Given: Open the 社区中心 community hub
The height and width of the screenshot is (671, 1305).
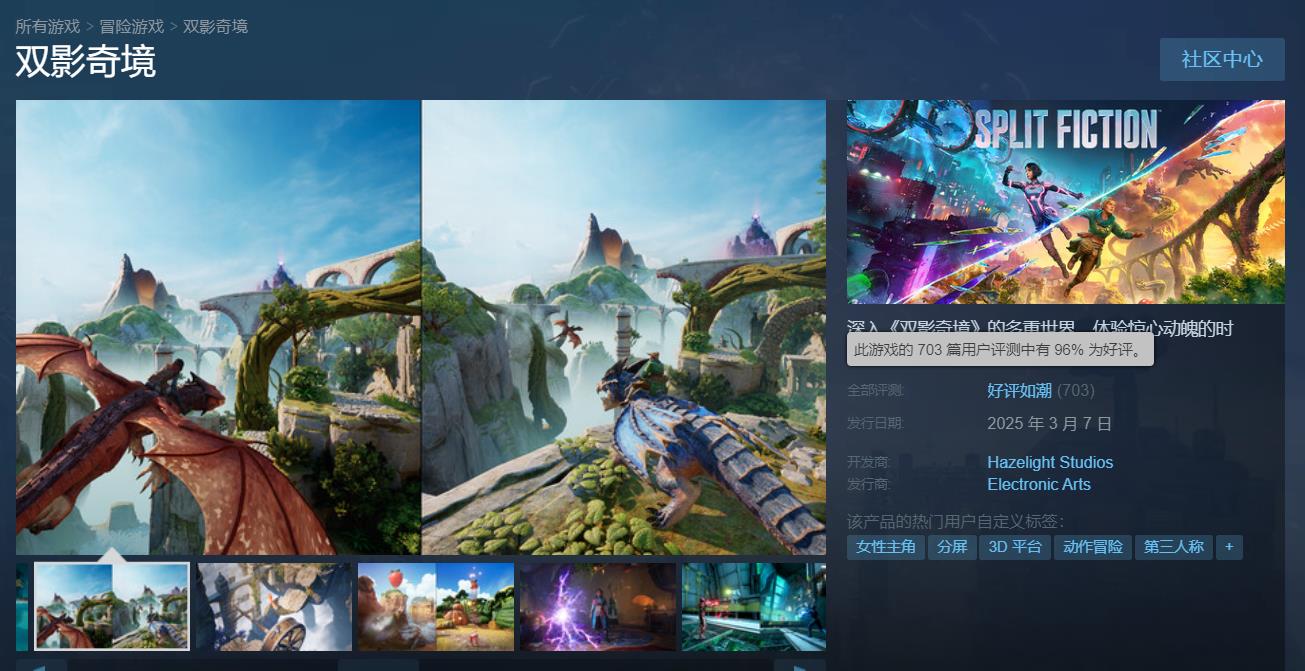Looking at the screenshot, I should (1221, 59).
